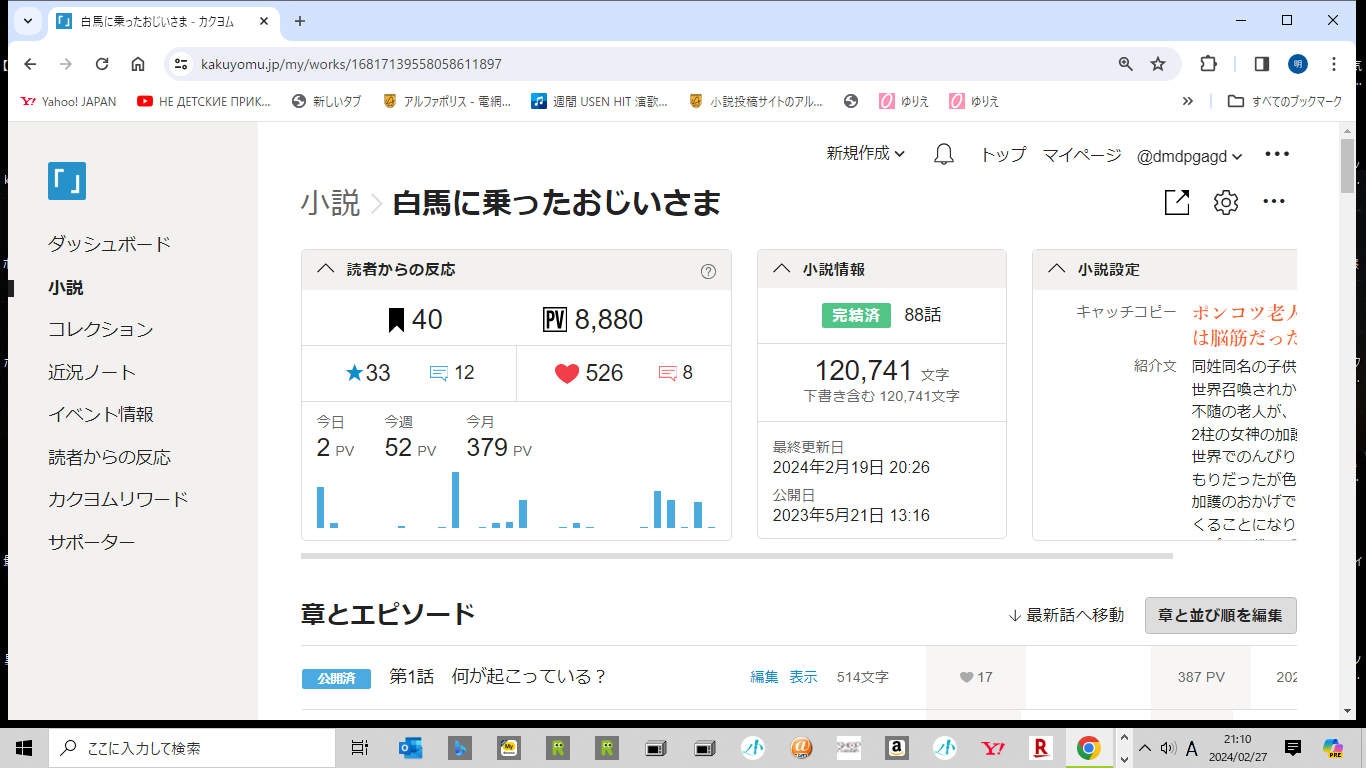Screen dimensions: 1366x768
Task: Open the 新規作成 dropdown
Action: [865, 154]
